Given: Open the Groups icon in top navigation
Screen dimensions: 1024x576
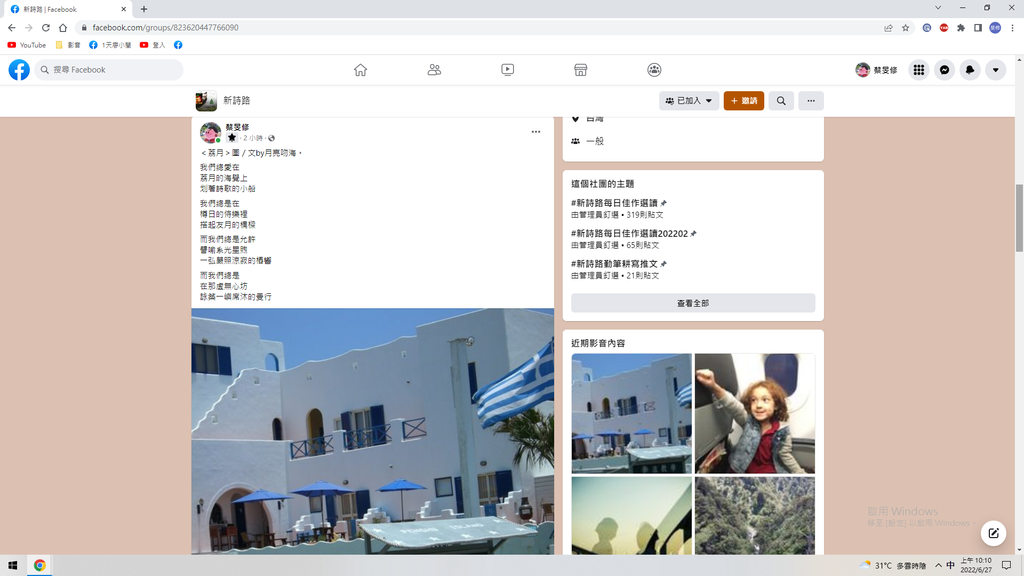Looking at the screenshot, I should pos(654,70).
